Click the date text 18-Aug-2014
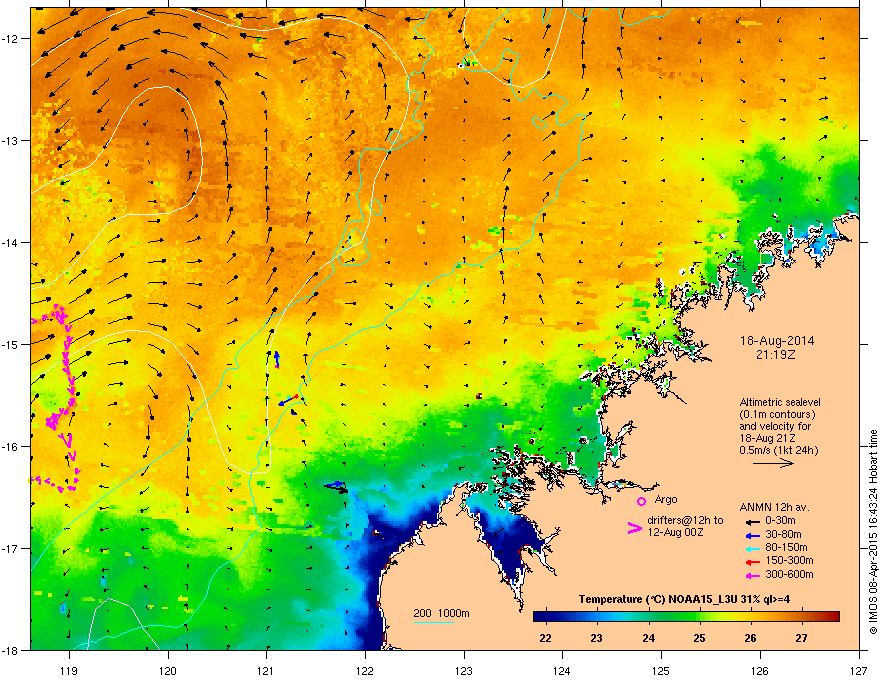The height and width of the screenshot is (680, 880). (777, 341)
